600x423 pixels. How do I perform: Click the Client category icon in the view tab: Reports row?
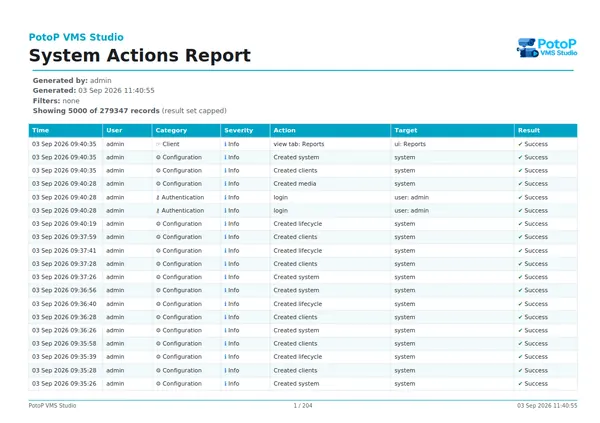click(158, 144)
